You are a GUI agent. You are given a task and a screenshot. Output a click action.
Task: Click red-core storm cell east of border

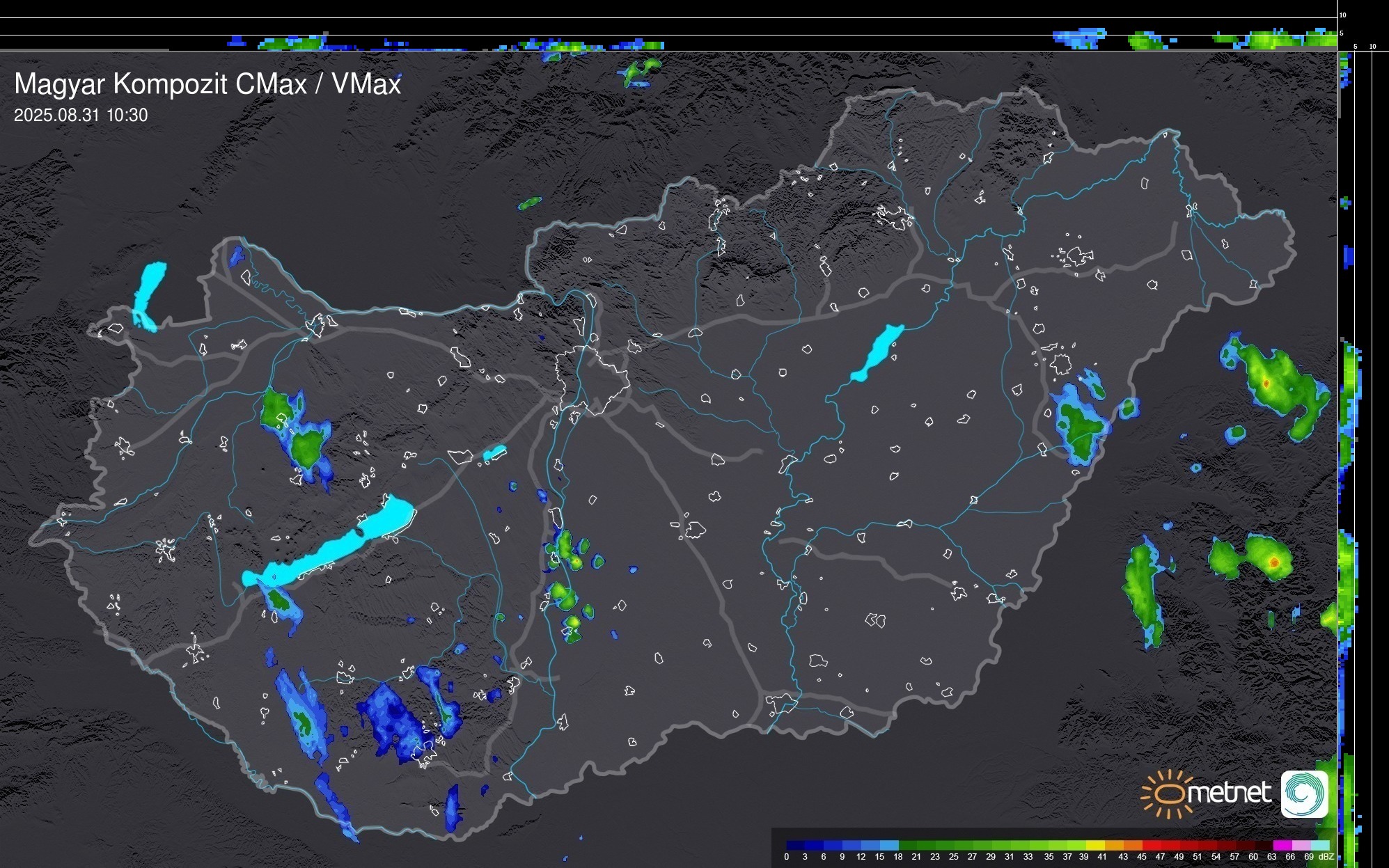pos(1265,384)
